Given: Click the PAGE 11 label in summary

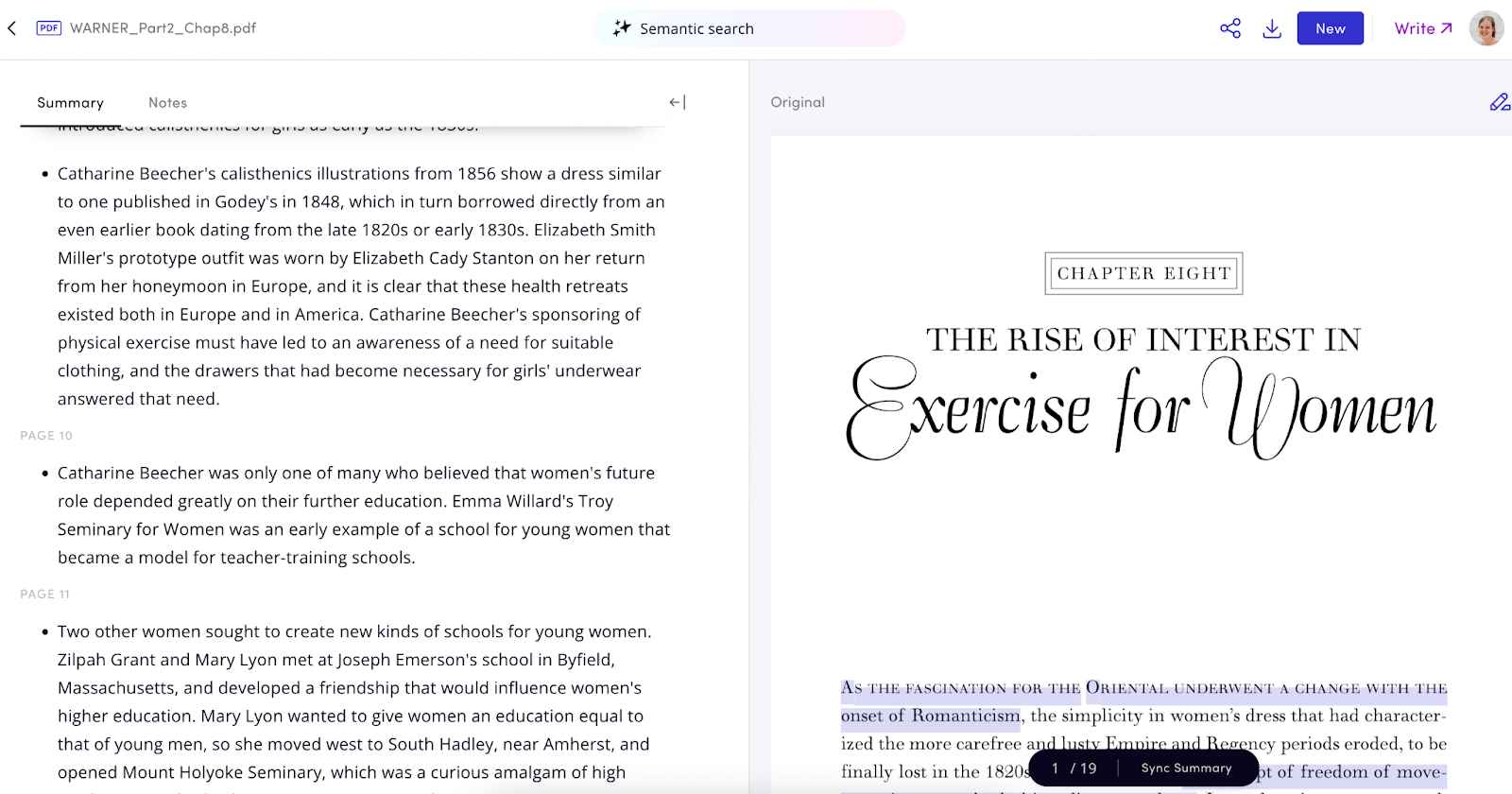Looking at the screenshot, I should click(45, 595).
